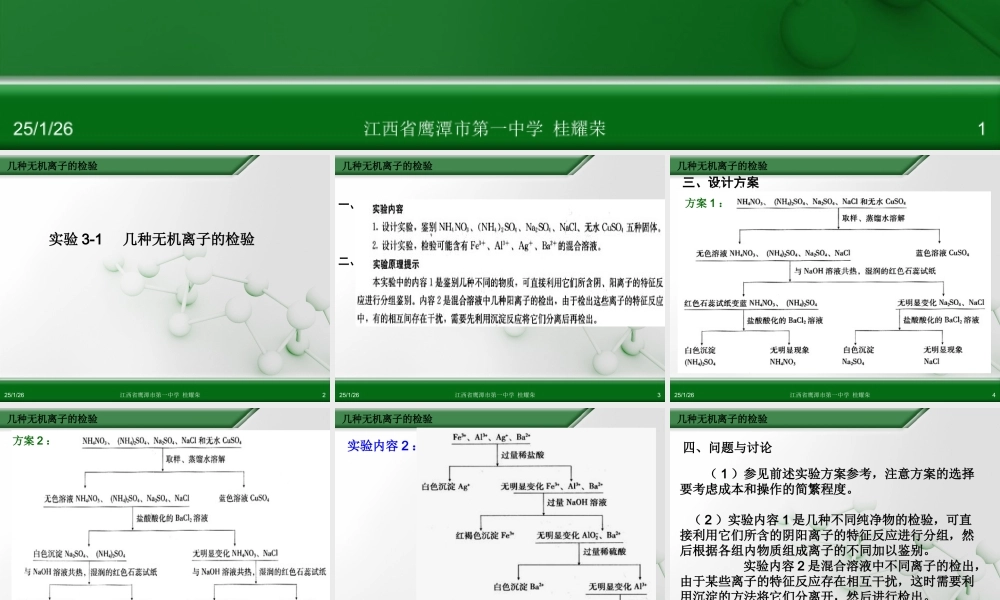Click the 红褐色沉淀 Fe node in the flowchart
The height and width of the screenshot is (600, 1000).
[x=485, y=536]
